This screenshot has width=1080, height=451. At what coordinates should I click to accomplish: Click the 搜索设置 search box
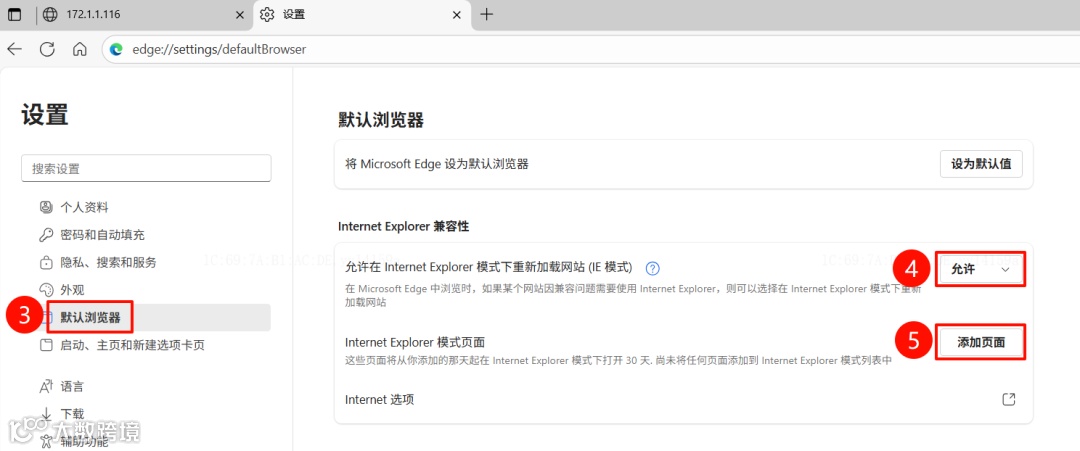tap(146, 168)
